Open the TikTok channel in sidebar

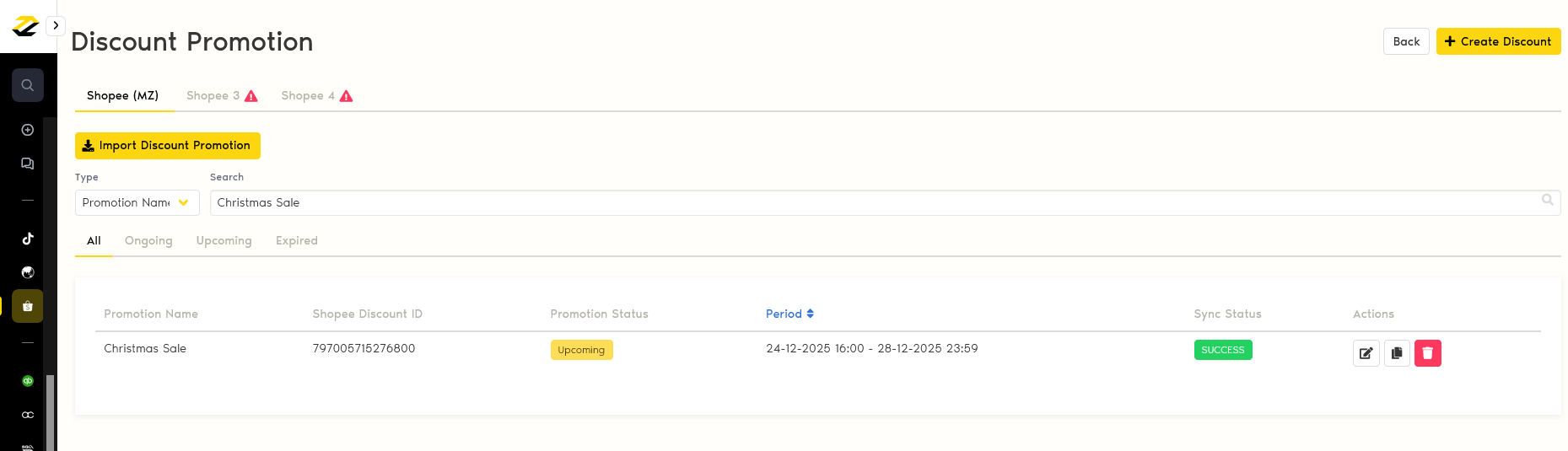tap(28, 239)
